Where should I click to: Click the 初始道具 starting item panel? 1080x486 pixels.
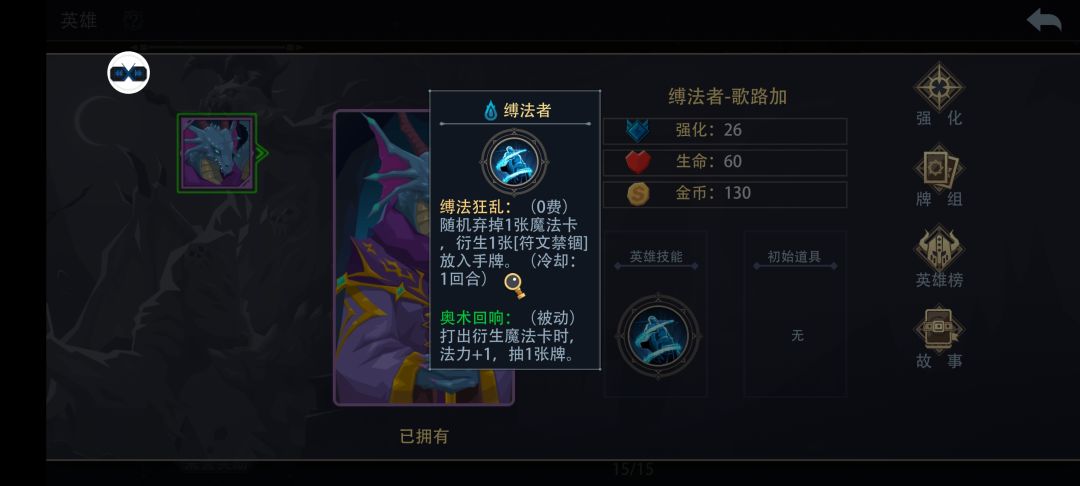[795, 314]
